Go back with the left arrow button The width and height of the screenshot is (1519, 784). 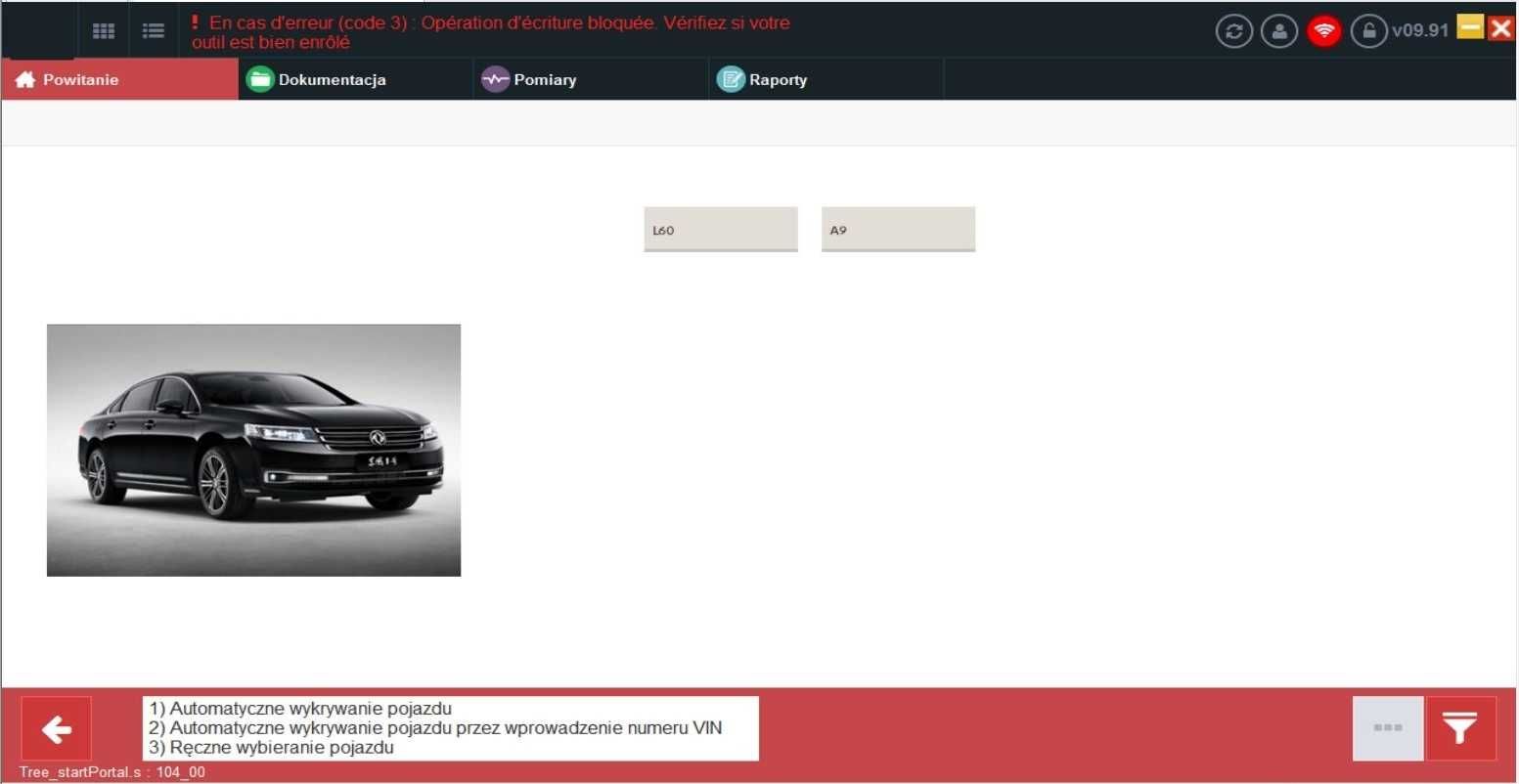[x=57, y=728]
